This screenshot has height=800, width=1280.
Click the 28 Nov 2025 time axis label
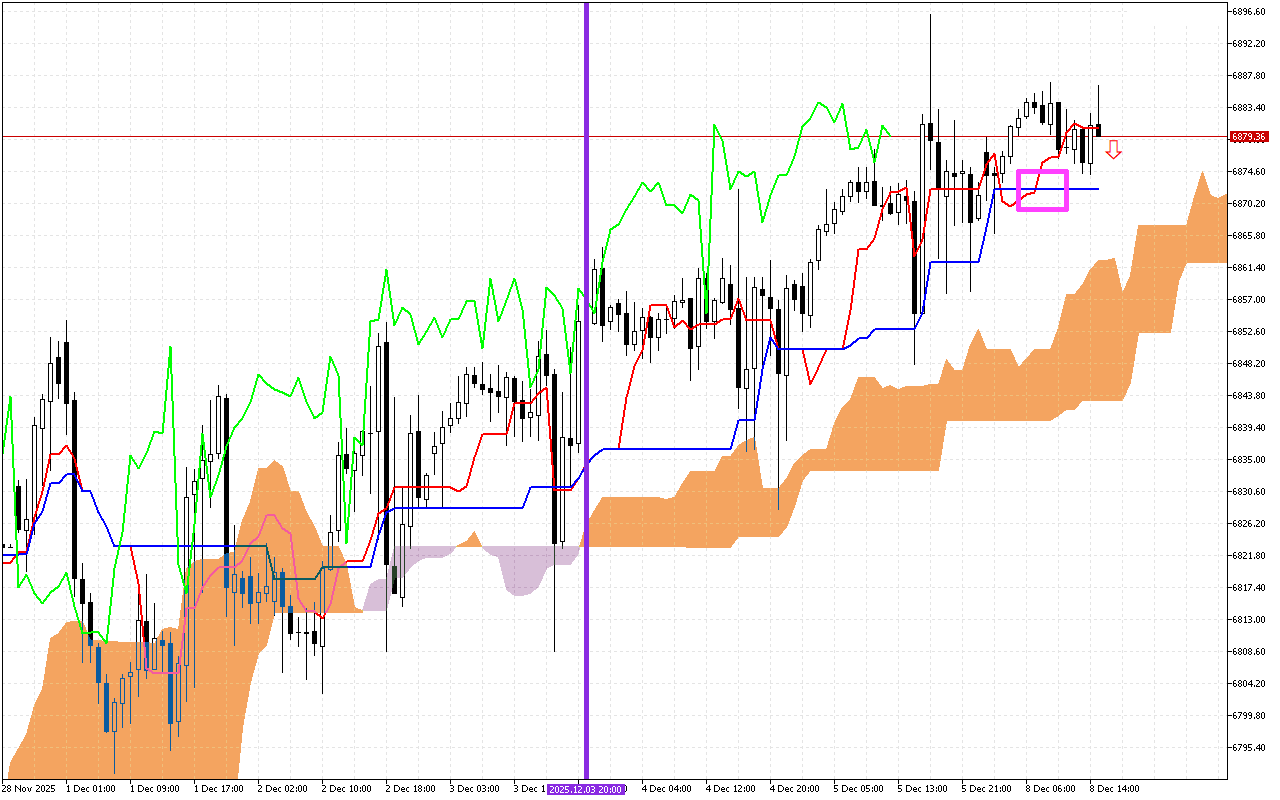pyautogui.click(x=30, y=789)
